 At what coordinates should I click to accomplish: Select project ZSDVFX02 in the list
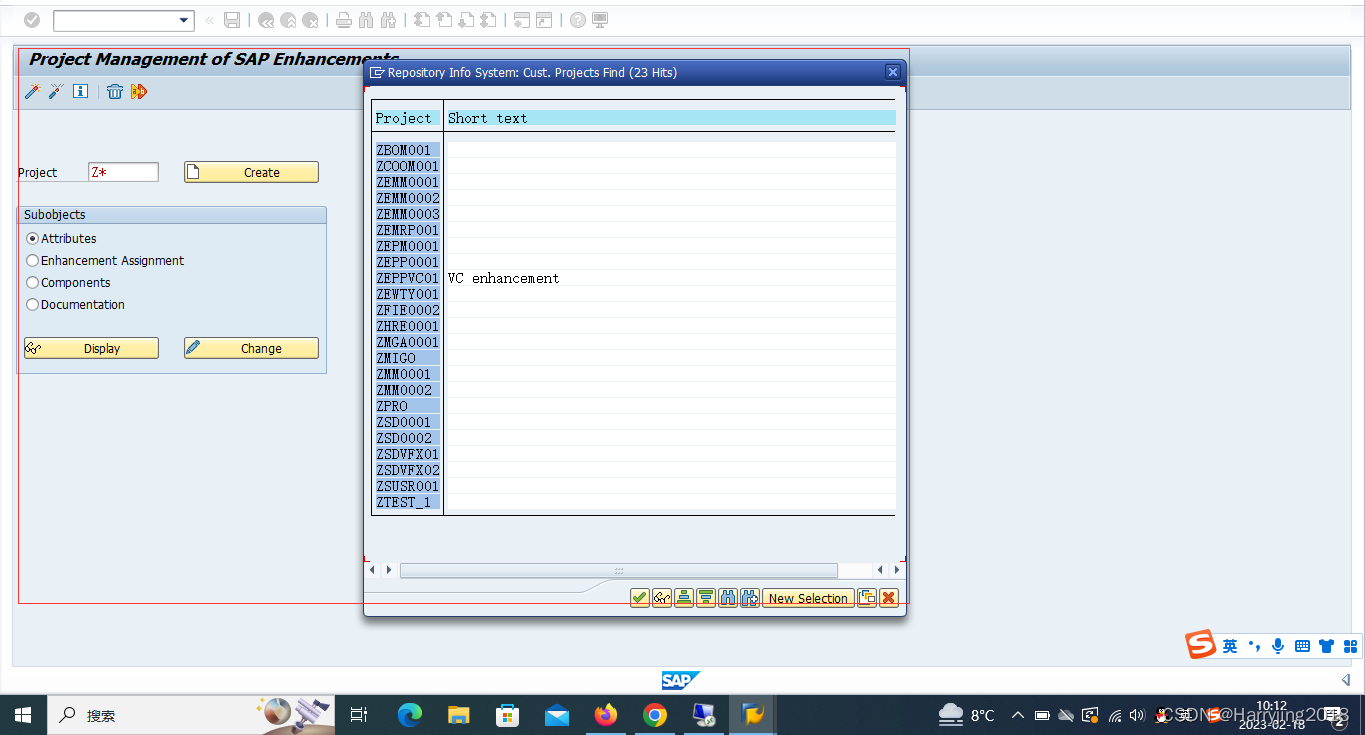click(x=408, y=470)
